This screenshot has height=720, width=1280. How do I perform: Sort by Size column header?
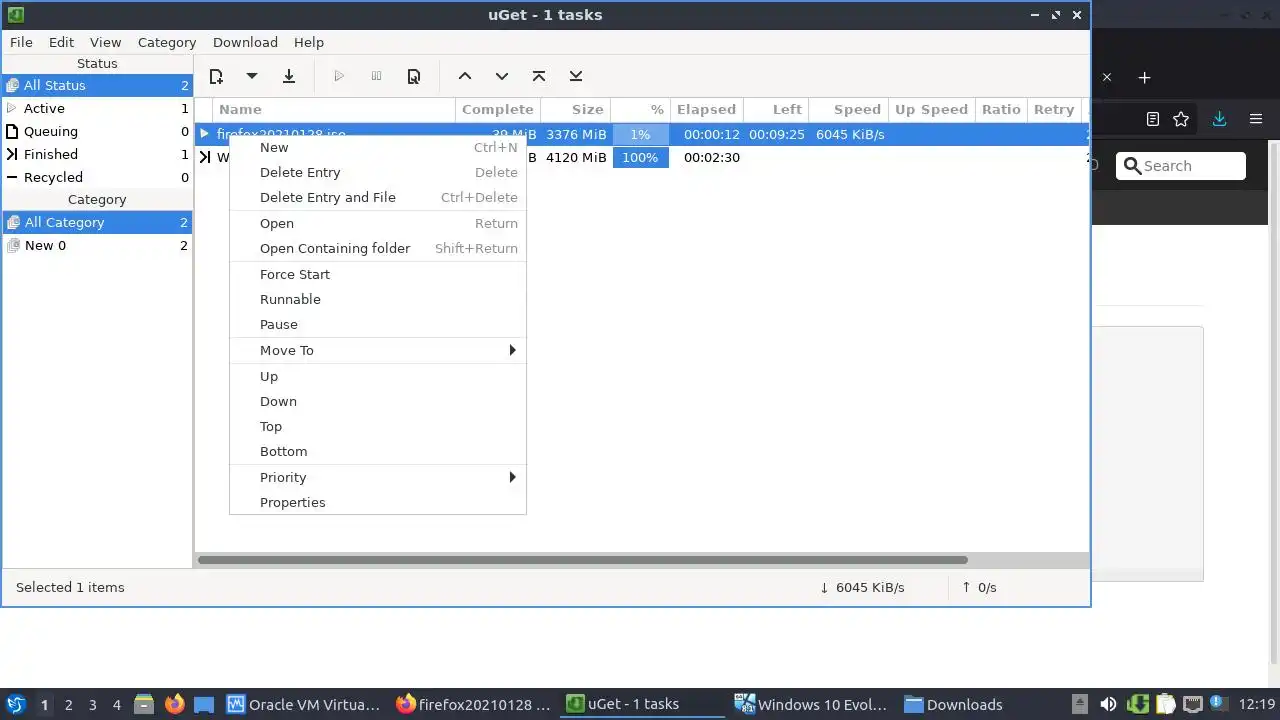[576, 109]
